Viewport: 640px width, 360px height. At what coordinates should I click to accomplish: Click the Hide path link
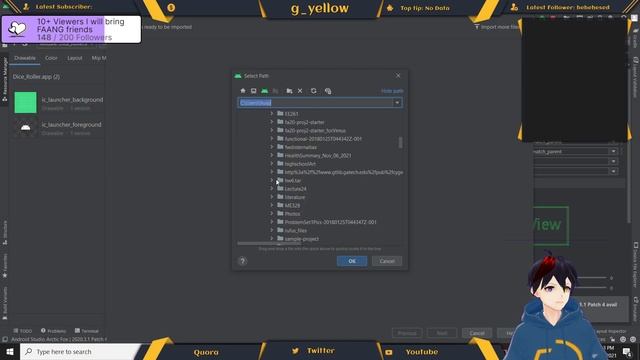392,91
